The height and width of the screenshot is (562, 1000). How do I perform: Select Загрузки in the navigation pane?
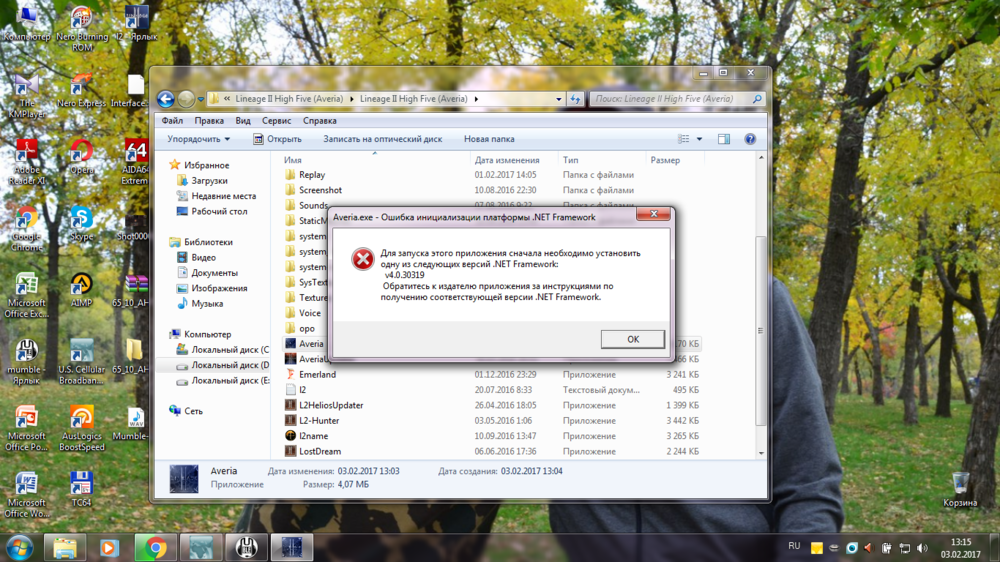click(x=209, y=181)
